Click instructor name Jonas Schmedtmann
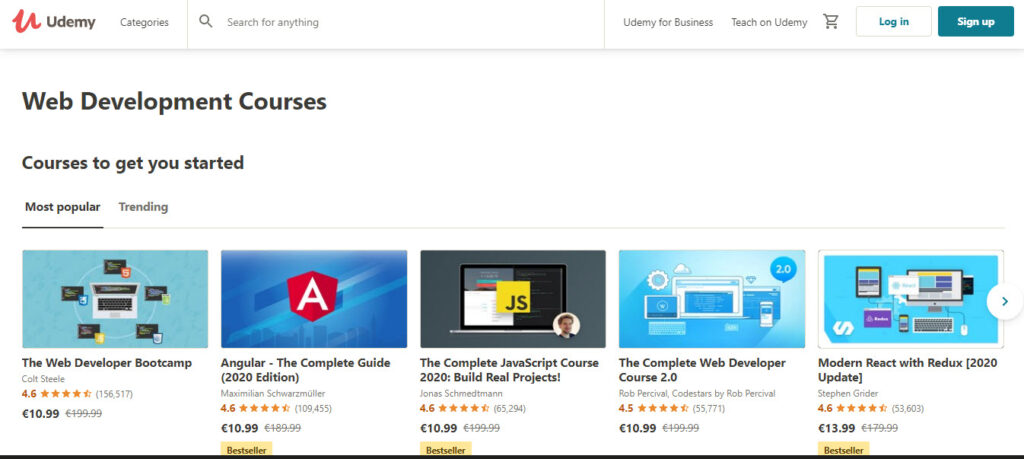This screenshot has height=459, width=1024. 461,393
